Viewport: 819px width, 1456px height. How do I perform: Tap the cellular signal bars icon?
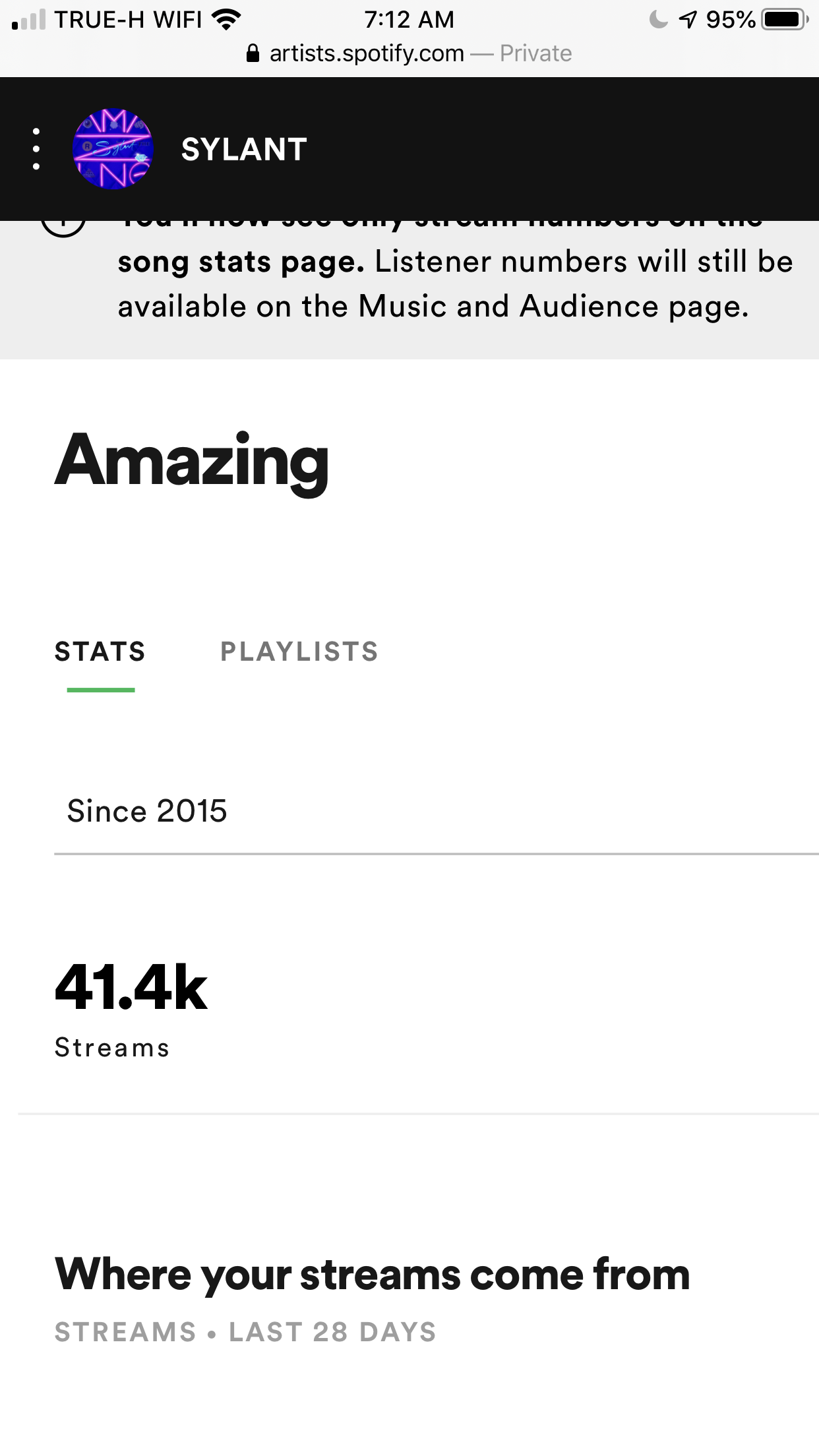click(x=29, y=20)
